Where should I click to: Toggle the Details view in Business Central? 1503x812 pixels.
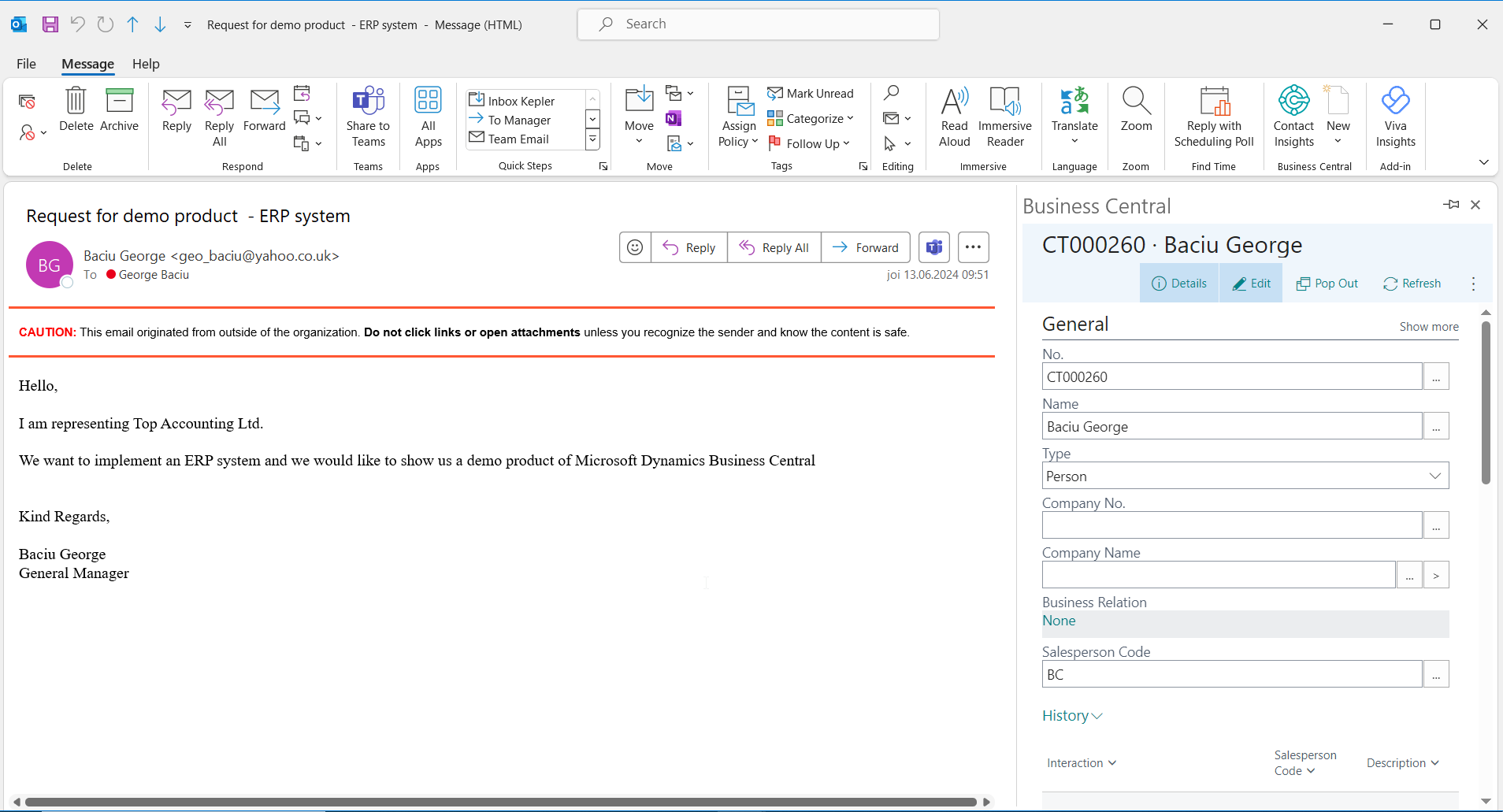coord(1179,284)
